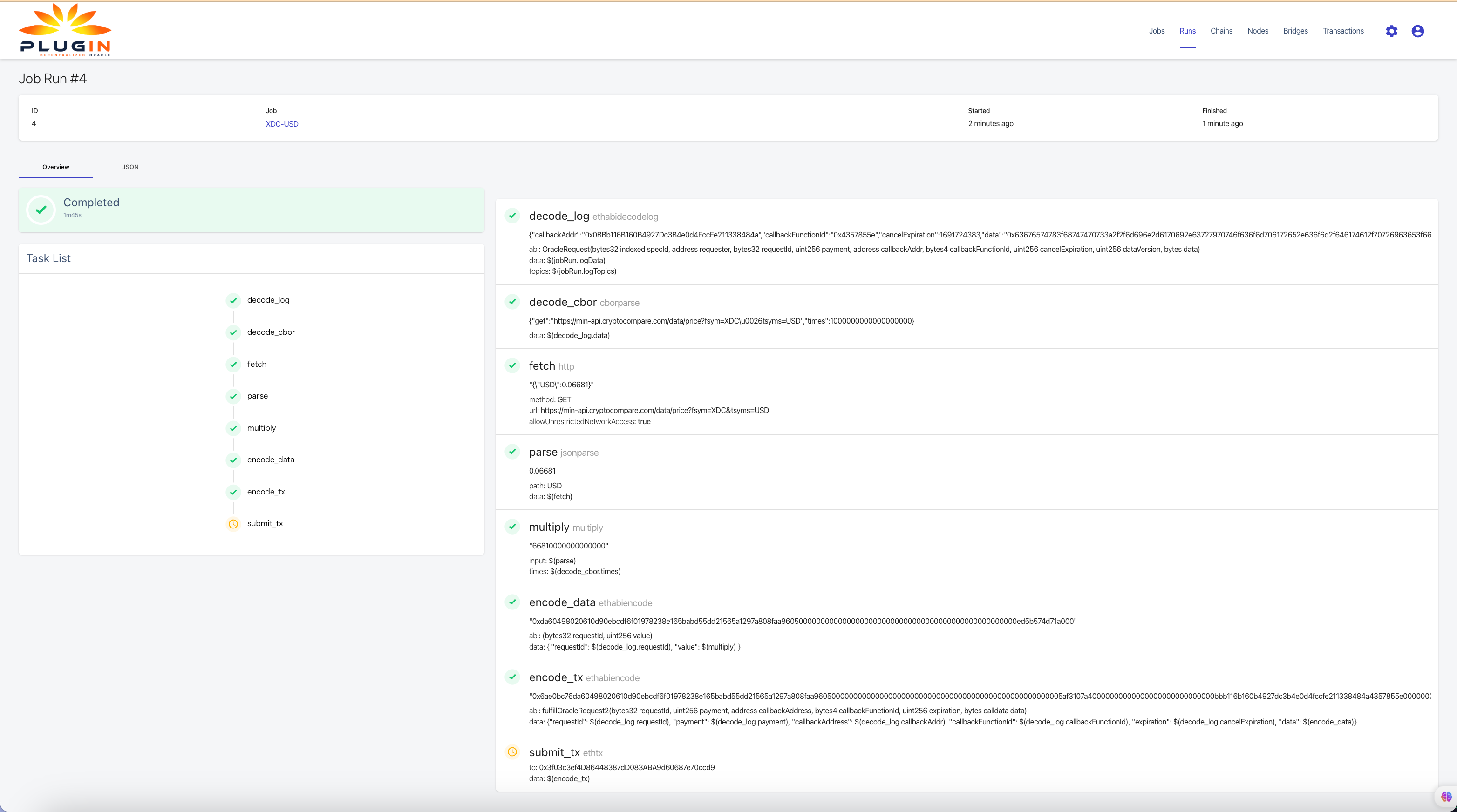1457x812 pixels.
Task: Open the brain assistant widget at bottom right
Action: (x=1446, y=797)
